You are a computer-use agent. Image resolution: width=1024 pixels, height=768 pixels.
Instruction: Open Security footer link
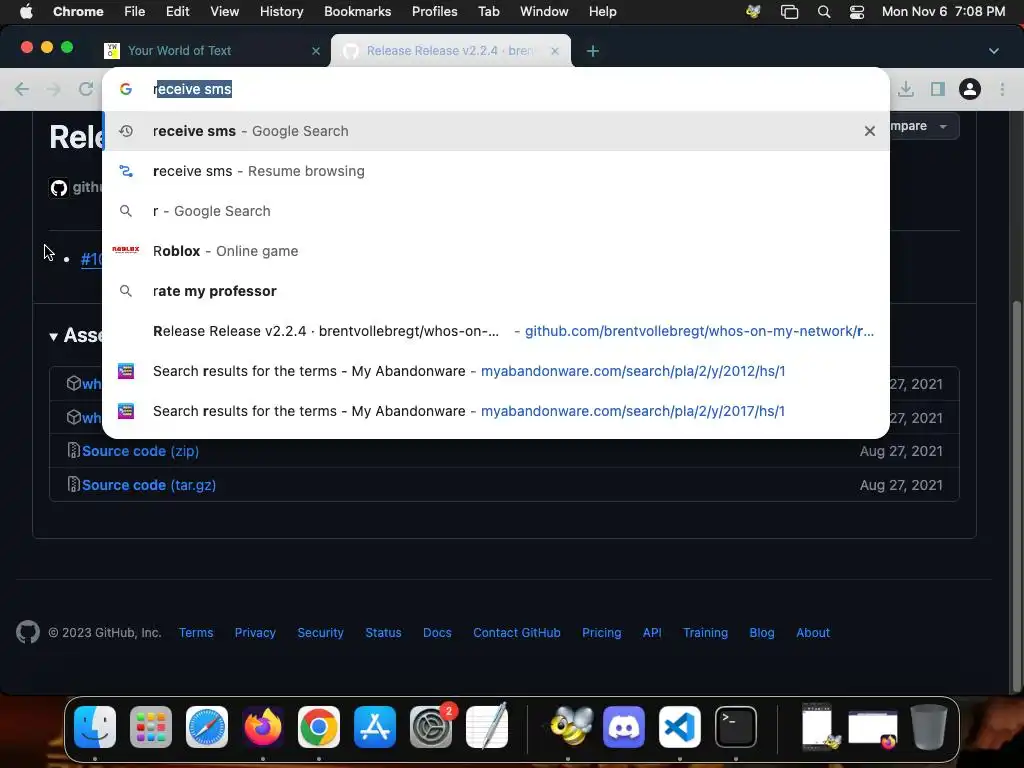point(320,633)
